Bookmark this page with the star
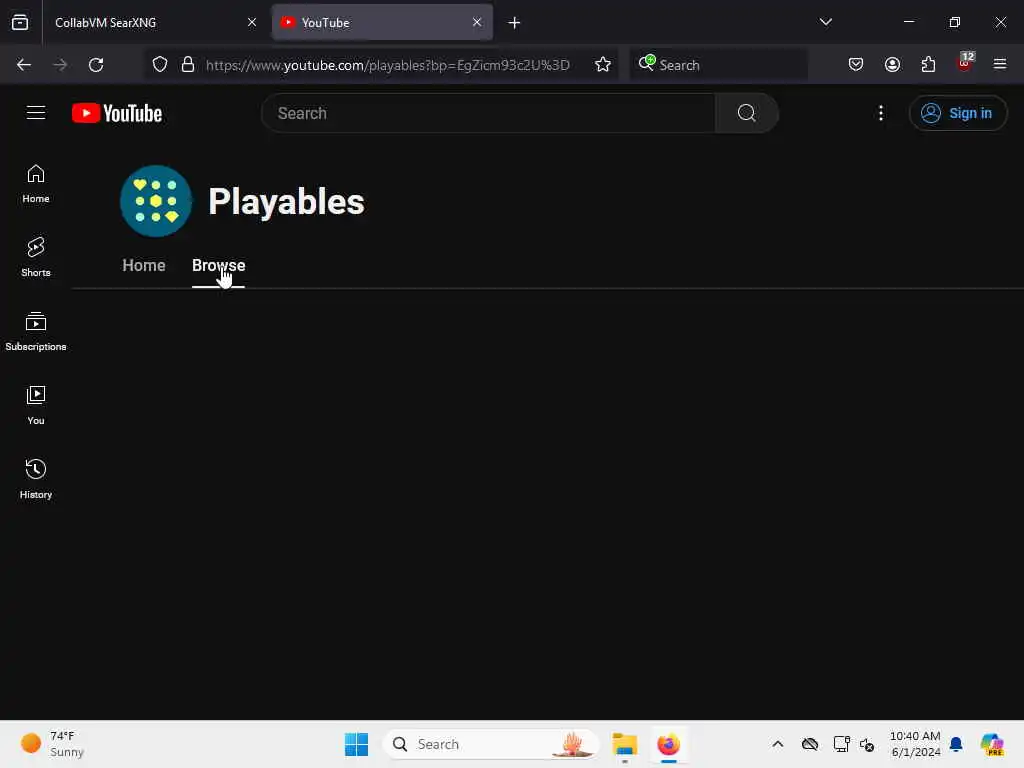The height and width of the screenshot is (768, 1024). pyautogui.click(x=603, y=65)
